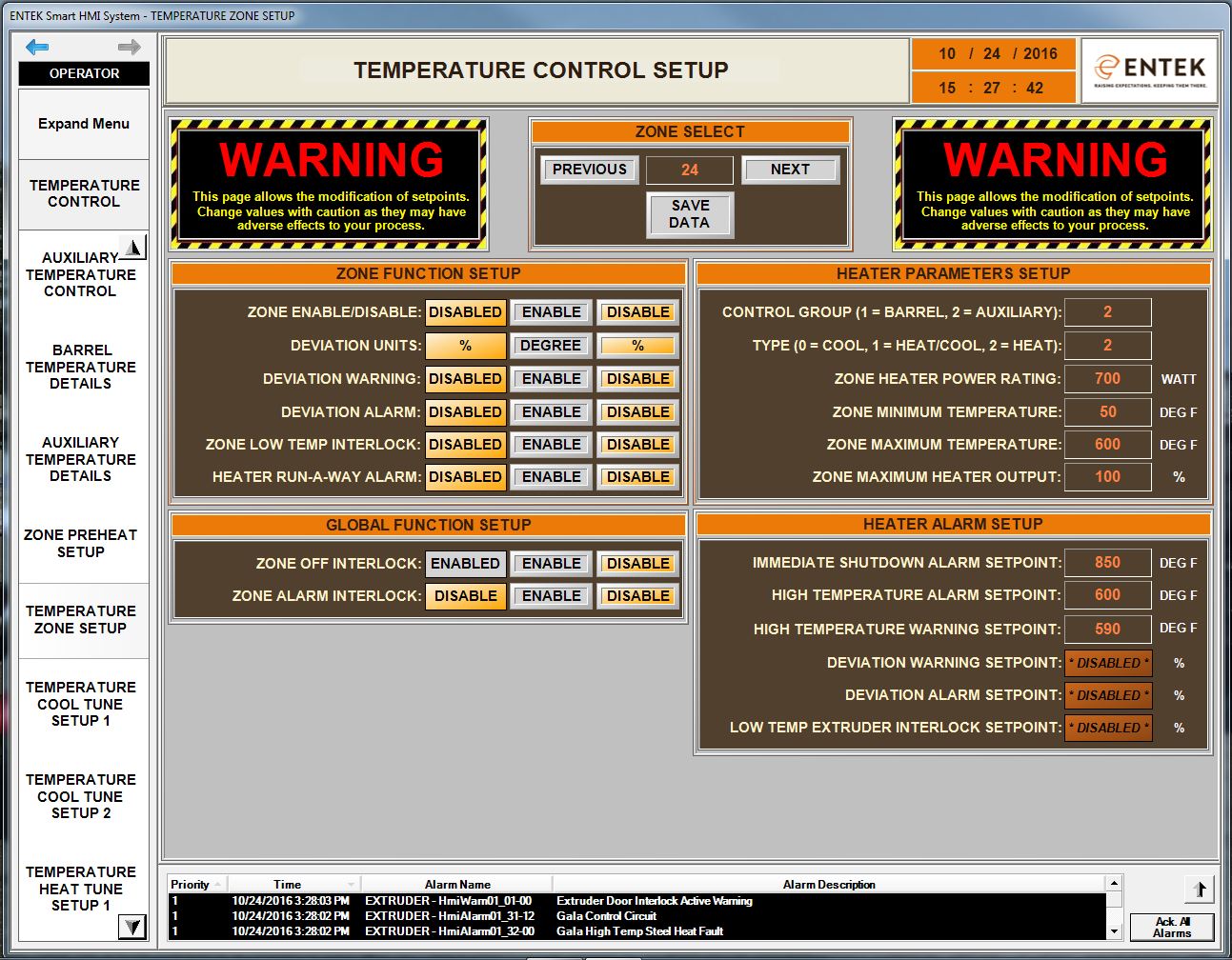
Task: Enable the deviation warning
Action: (x=550, y=378)
